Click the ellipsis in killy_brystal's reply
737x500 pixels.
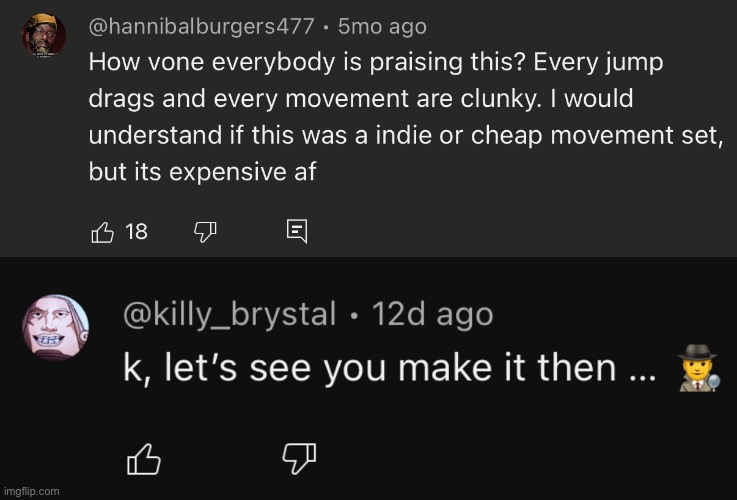pyautogui.click(x=637, y=370)
